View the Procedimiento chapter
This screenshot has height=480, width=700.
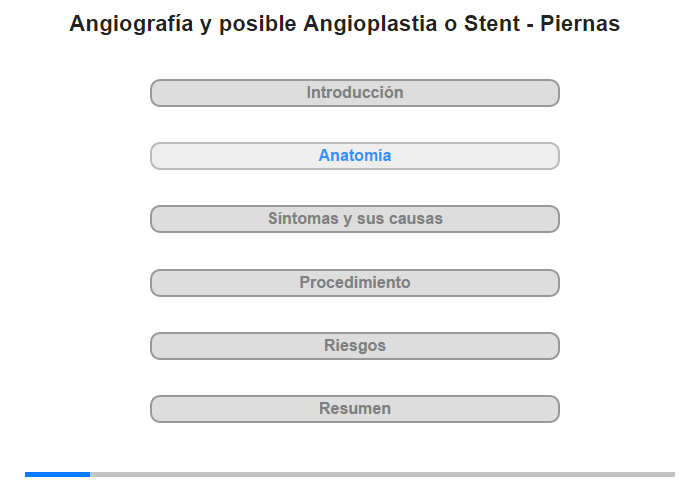(x=355, y=283)
